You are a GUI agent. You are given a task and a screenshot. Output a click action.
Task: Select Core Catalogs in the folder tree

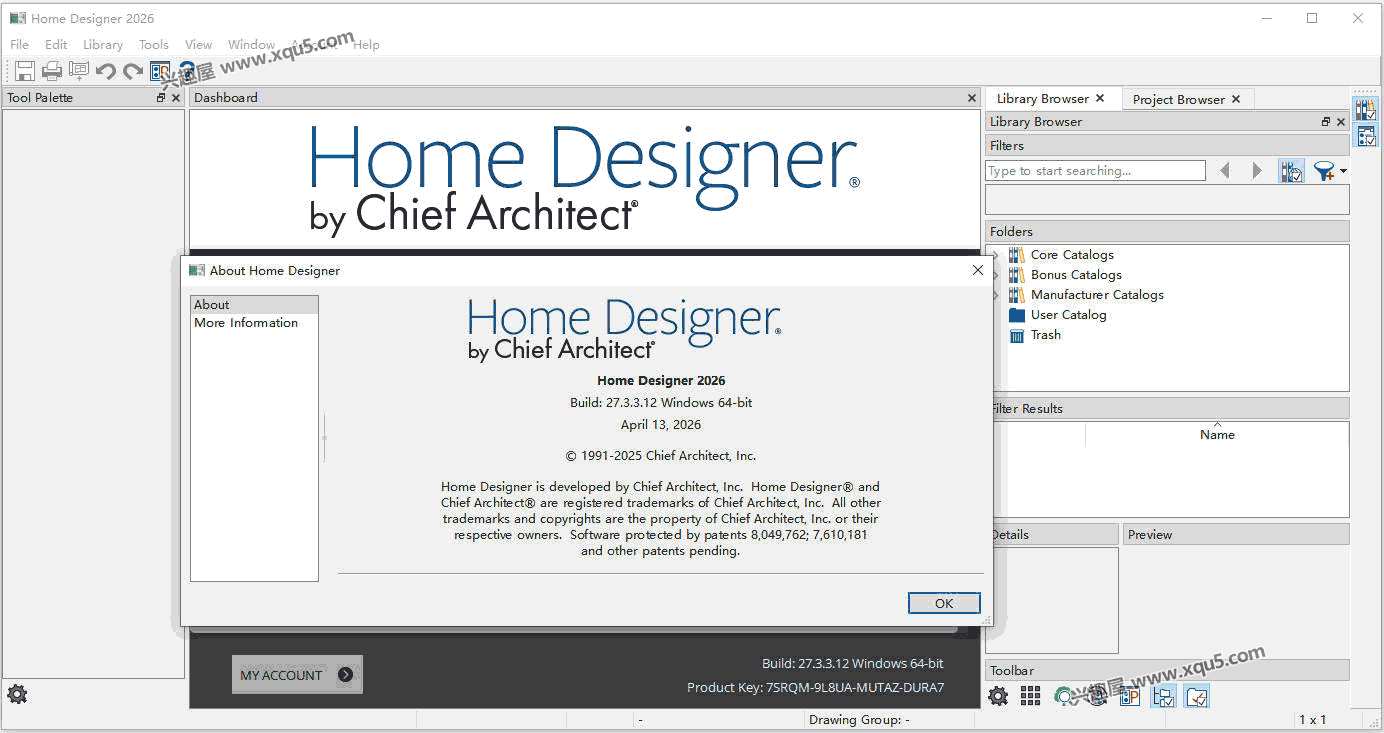click(1072, 255)
